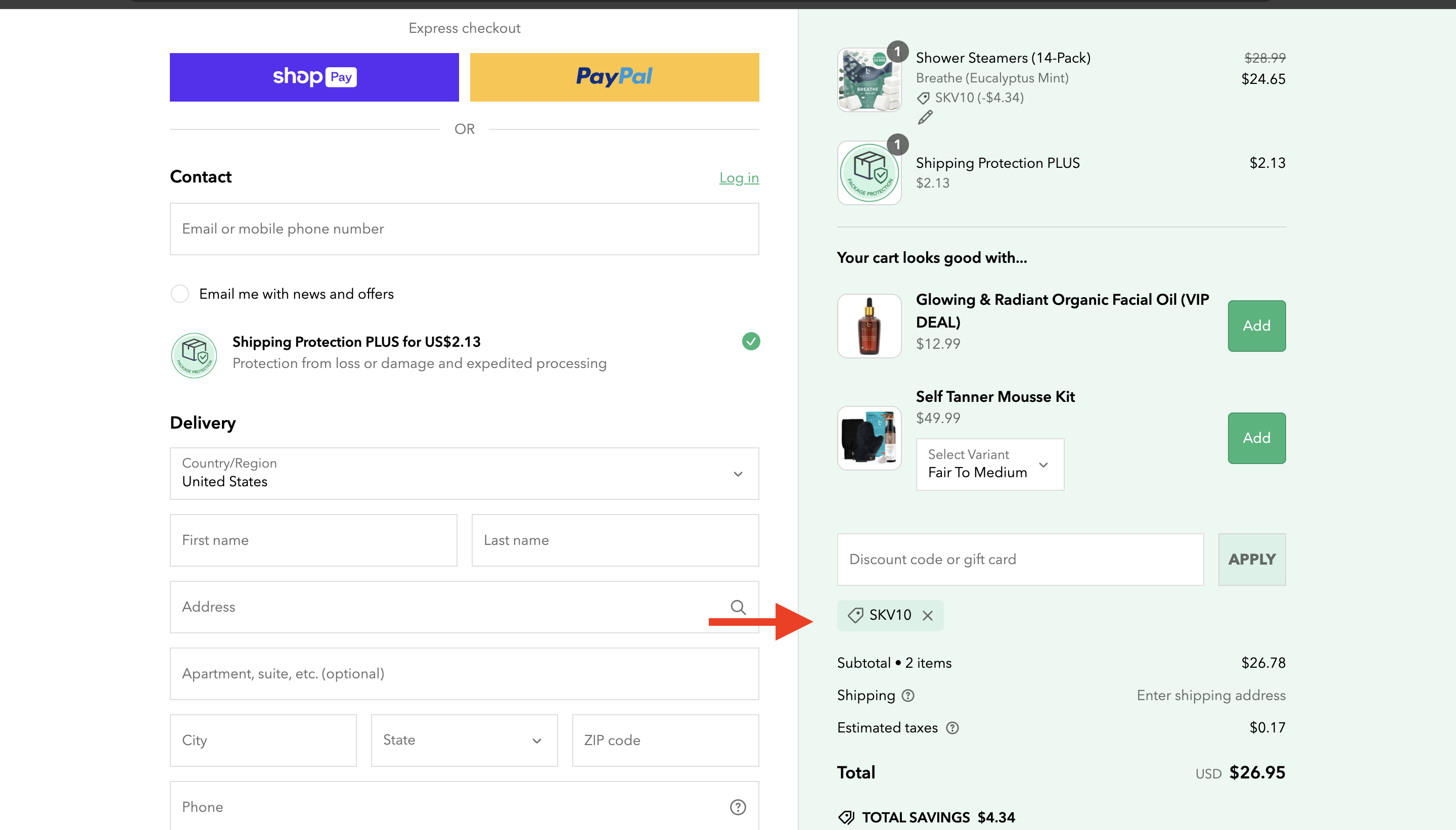Toggle the Shipping Protection PLUS green checkmark
The height and width of the screenshot is (830, 1456).
click(x=751, y=341)
